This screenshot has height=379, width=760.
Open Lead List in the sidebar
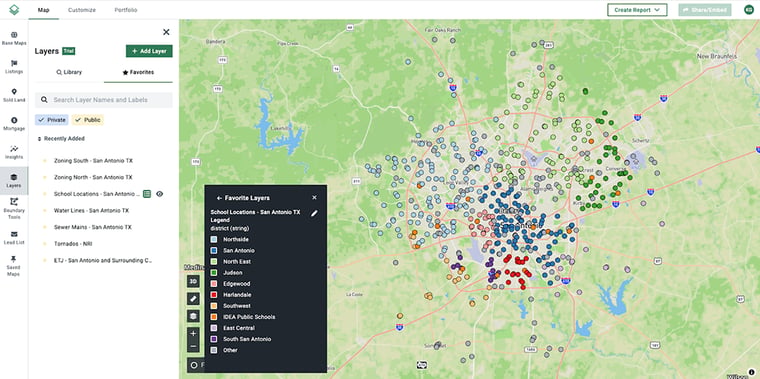pos(14,237)
